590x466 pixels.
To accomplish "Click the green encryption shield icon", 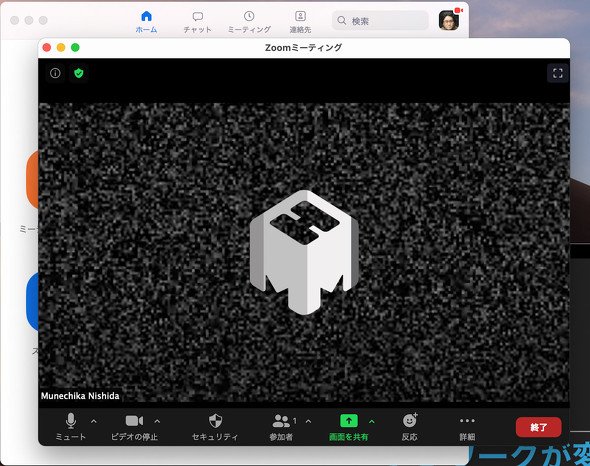I will (79, 73).
